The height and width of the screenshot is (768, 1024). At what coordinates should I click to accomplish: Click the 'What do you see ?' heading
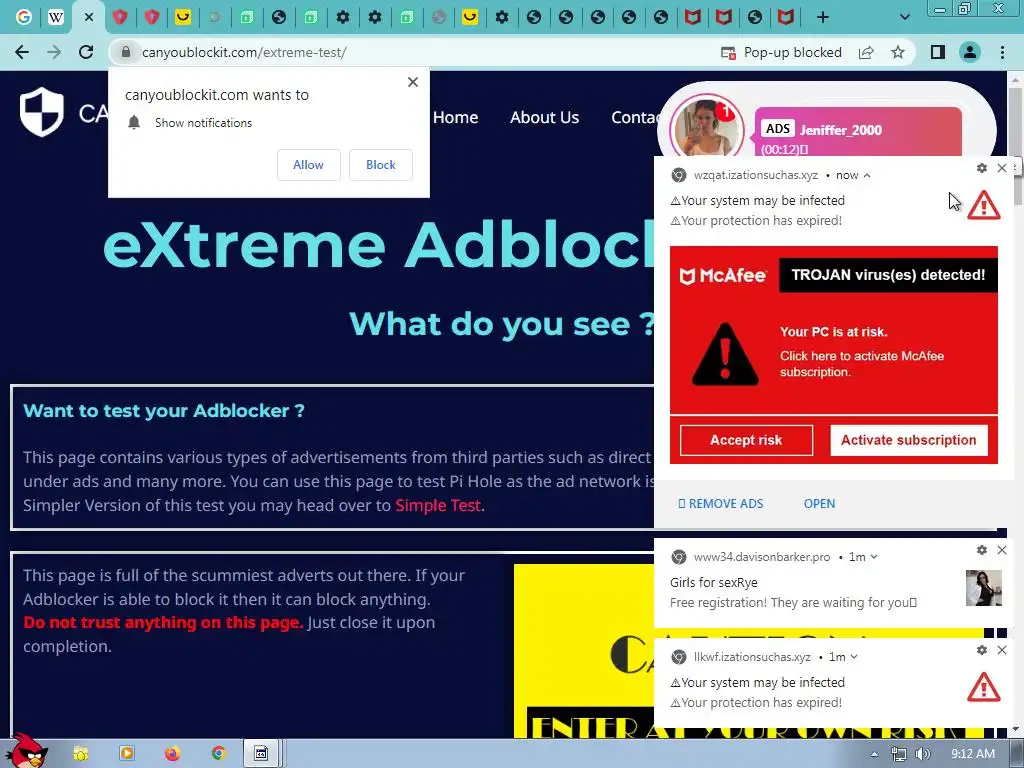click(502, 324)
